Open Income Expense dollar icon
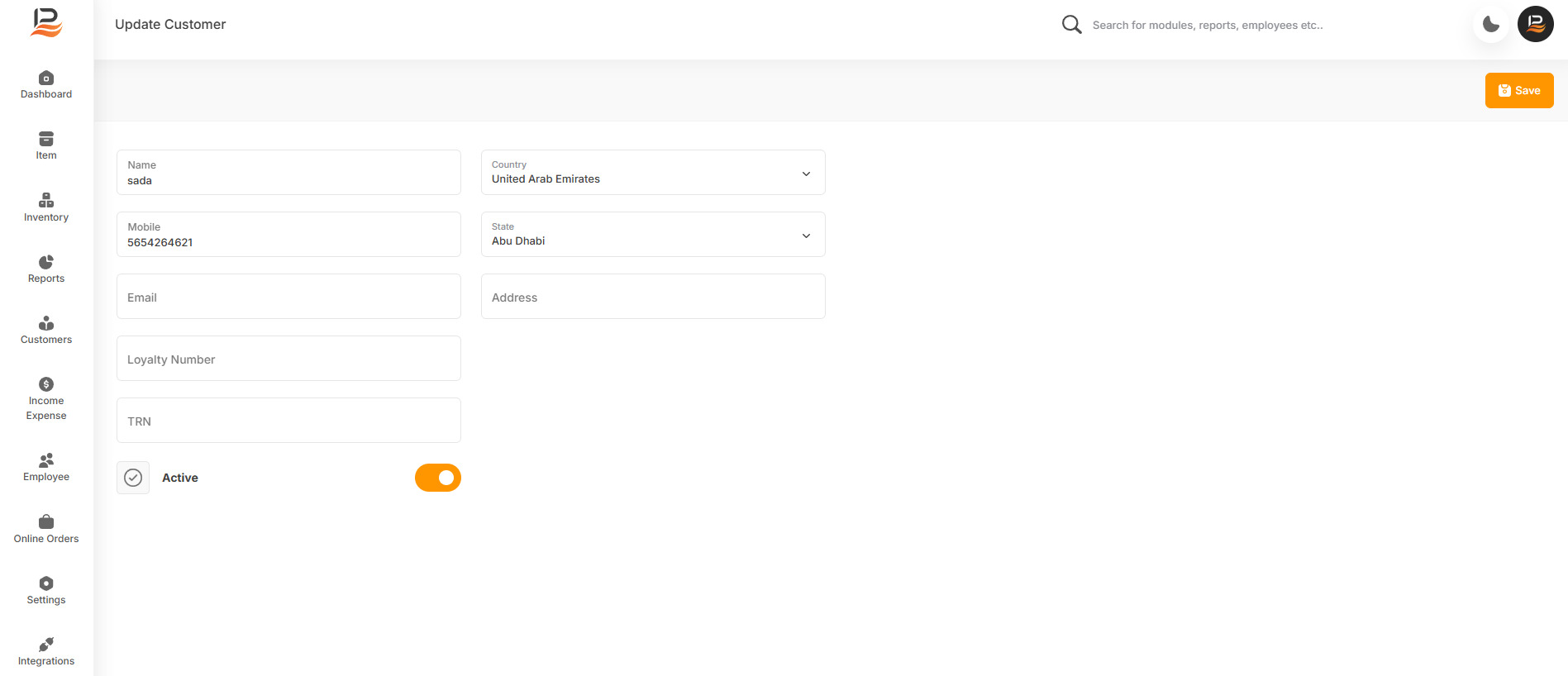Image resolution: width=1568 pixels, height=676 pixels. (46, 384)
